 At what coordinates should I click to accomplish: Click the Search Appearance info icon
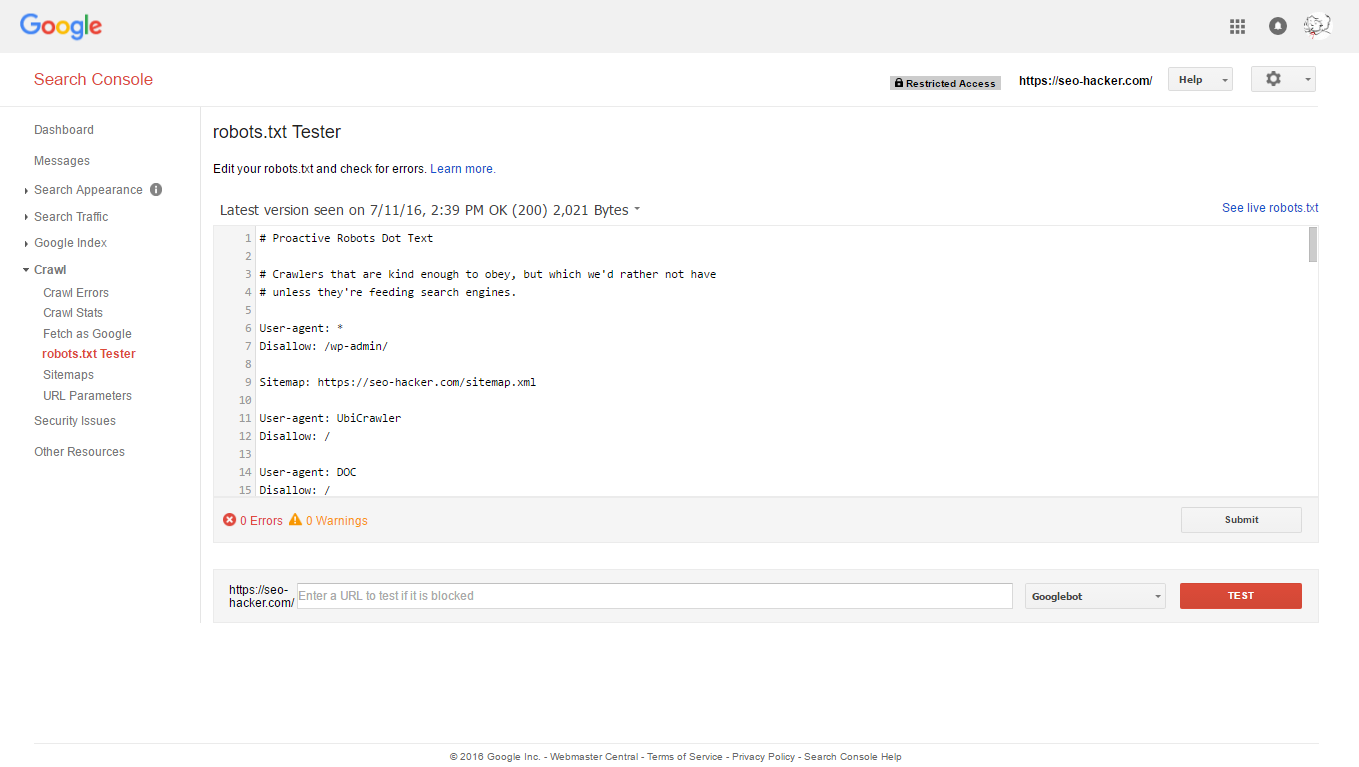click(156, 189)
